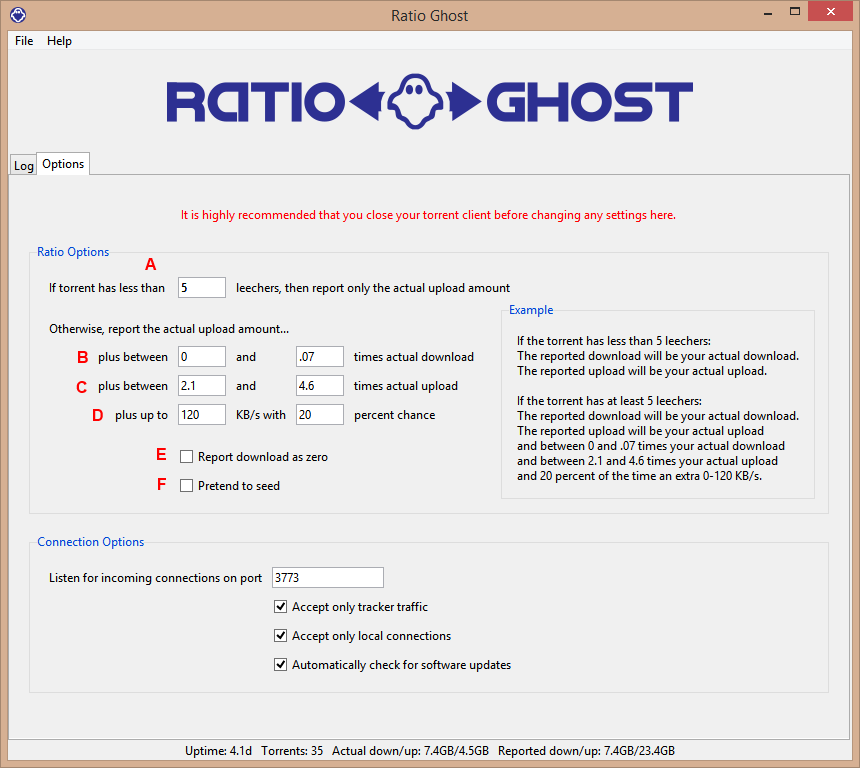
Task: Click the download multiplier maximum field showing .07
Action: click(x=320, y=357)
